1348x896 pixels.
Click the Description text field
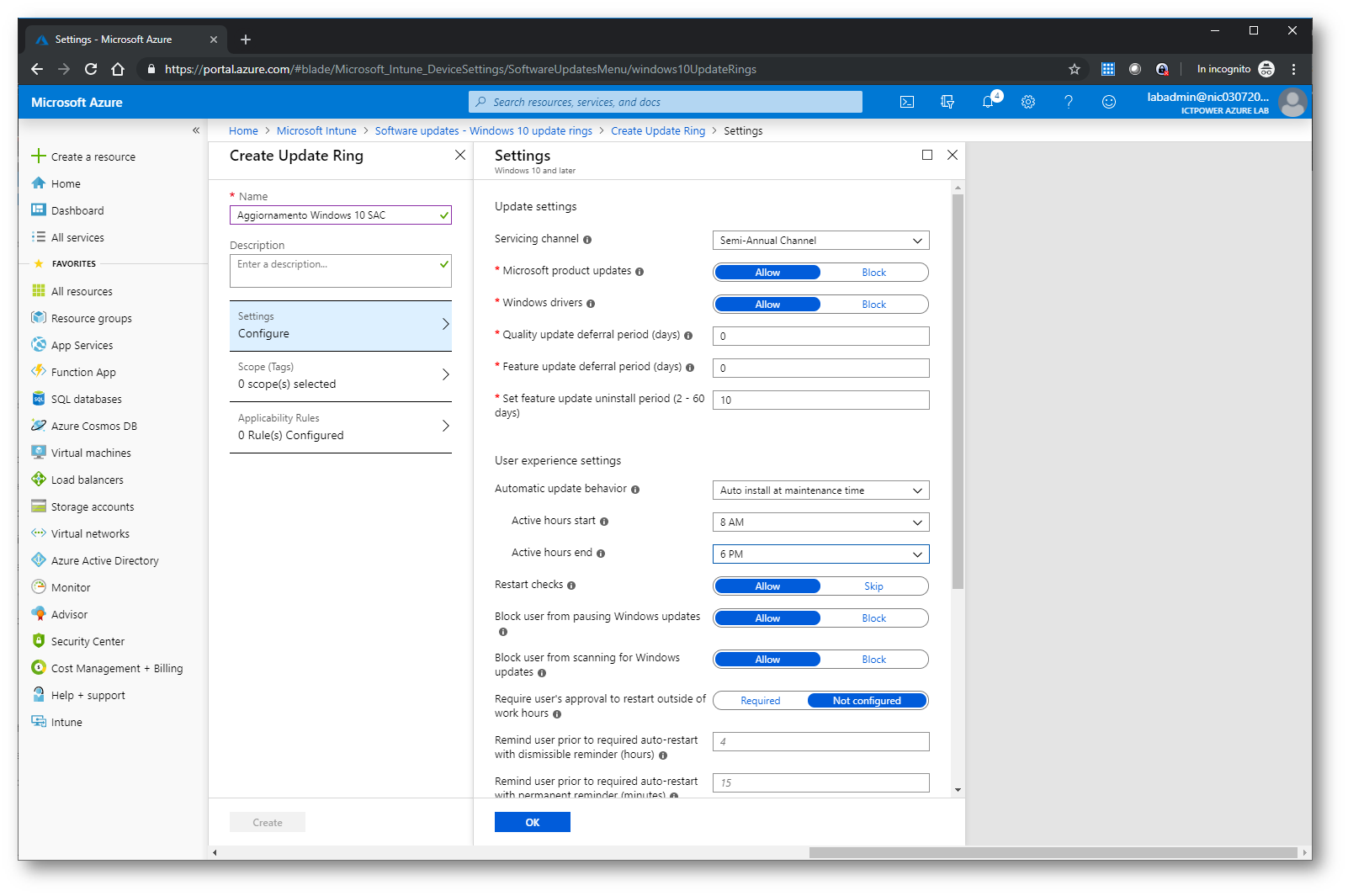(340, 271)
